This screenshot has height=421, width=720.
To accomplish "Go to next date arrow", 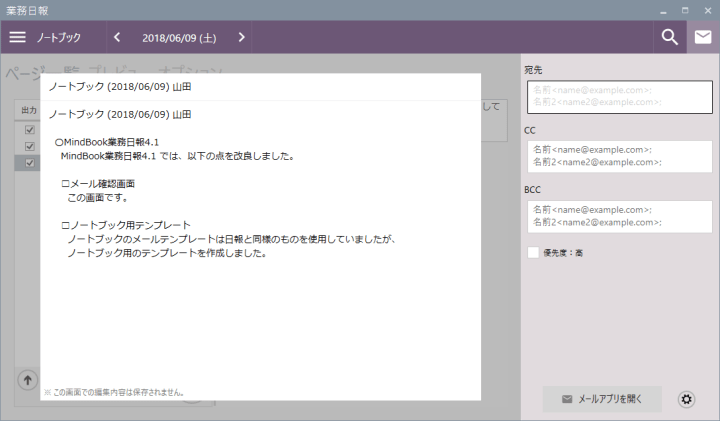I will point(242,37).
